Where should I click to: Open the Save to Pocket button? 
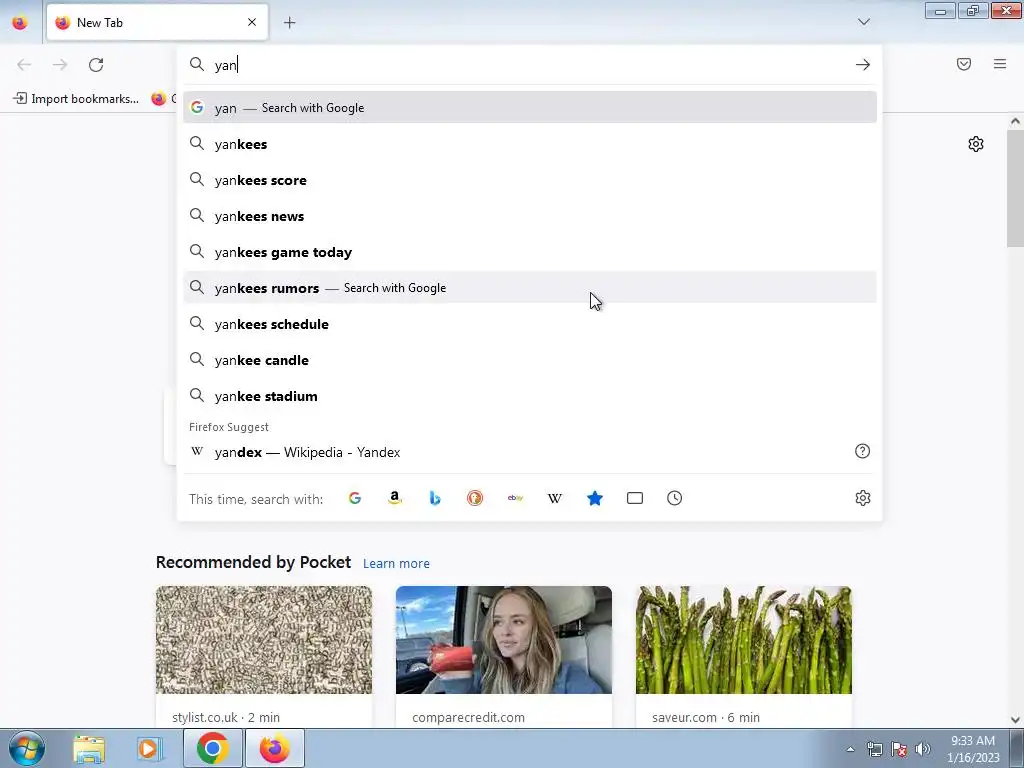(x=964, y=64)
